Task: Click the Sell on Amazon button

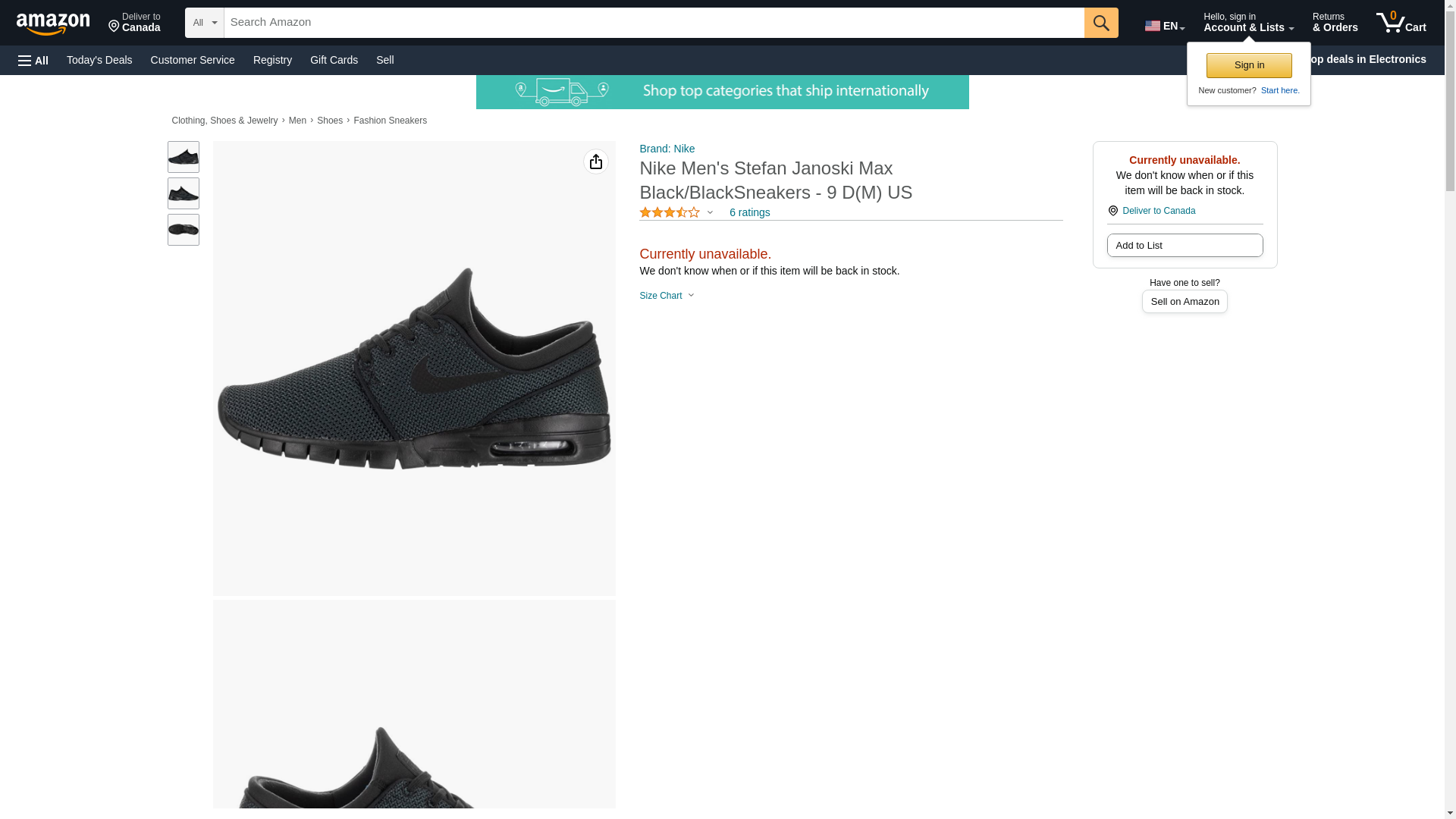Action: (x=1184, y=302)
